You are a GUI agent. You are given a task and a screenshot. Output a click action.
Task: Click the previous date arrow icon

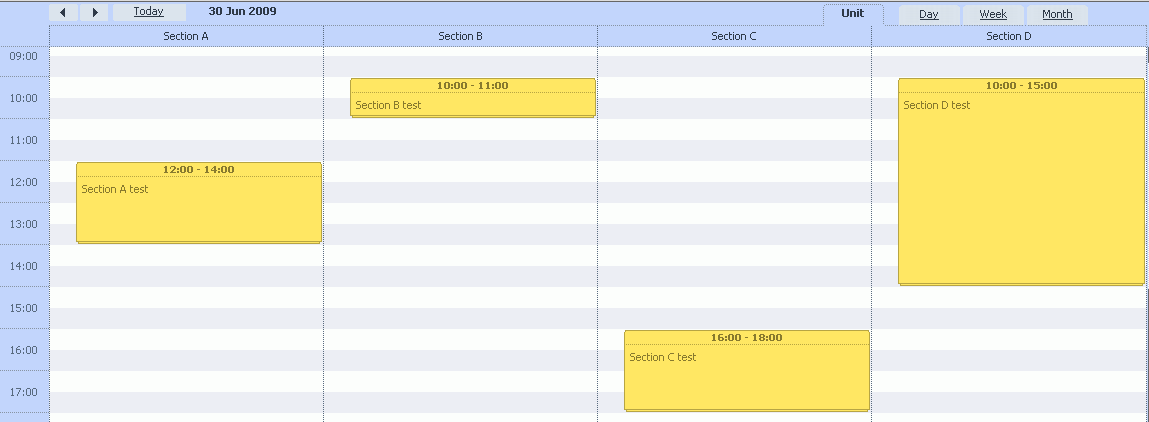click(63, 12)
